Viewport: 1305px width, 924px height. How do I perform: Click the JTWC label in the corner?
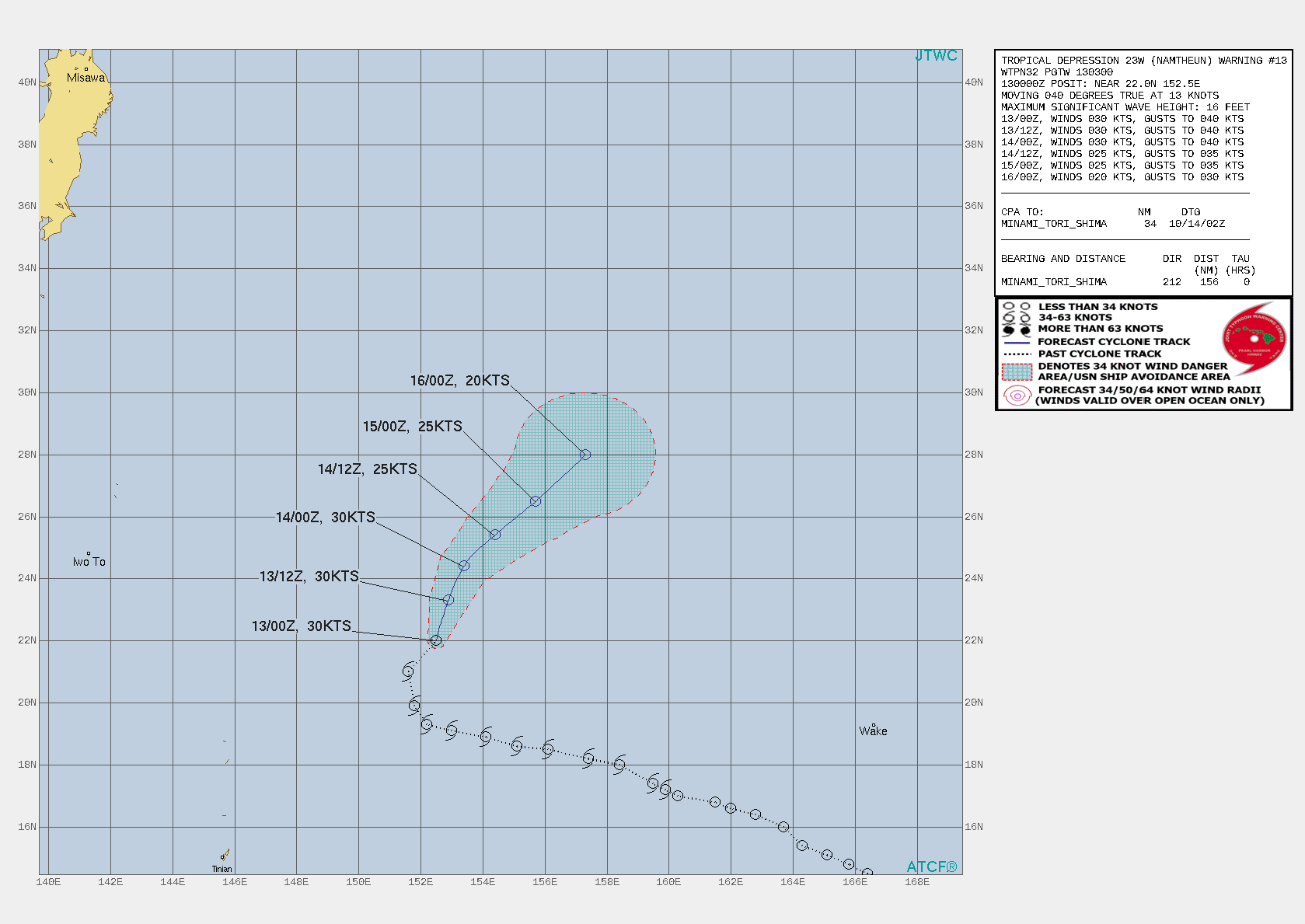coord(936,56)
